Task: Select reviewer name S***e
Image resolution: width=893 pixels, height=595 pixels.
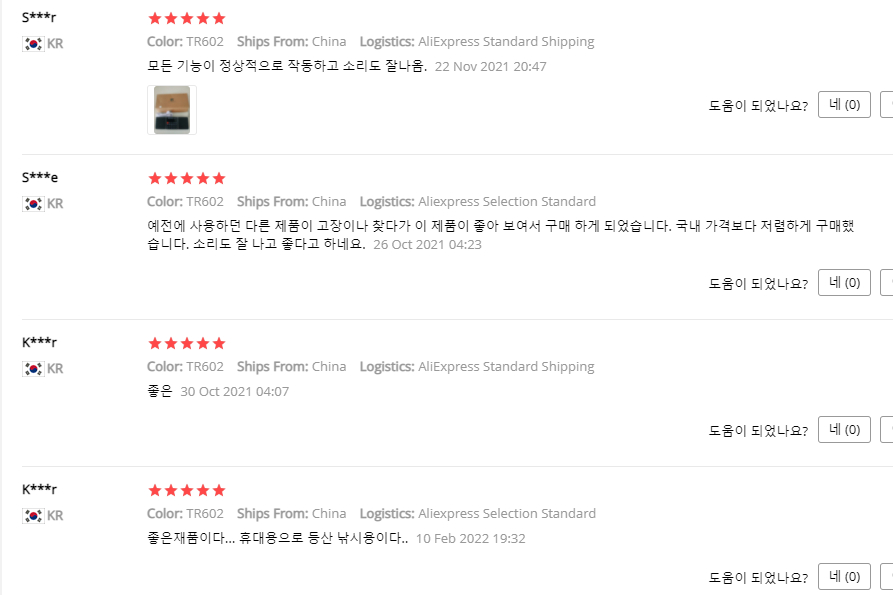Action: [39, 177]
